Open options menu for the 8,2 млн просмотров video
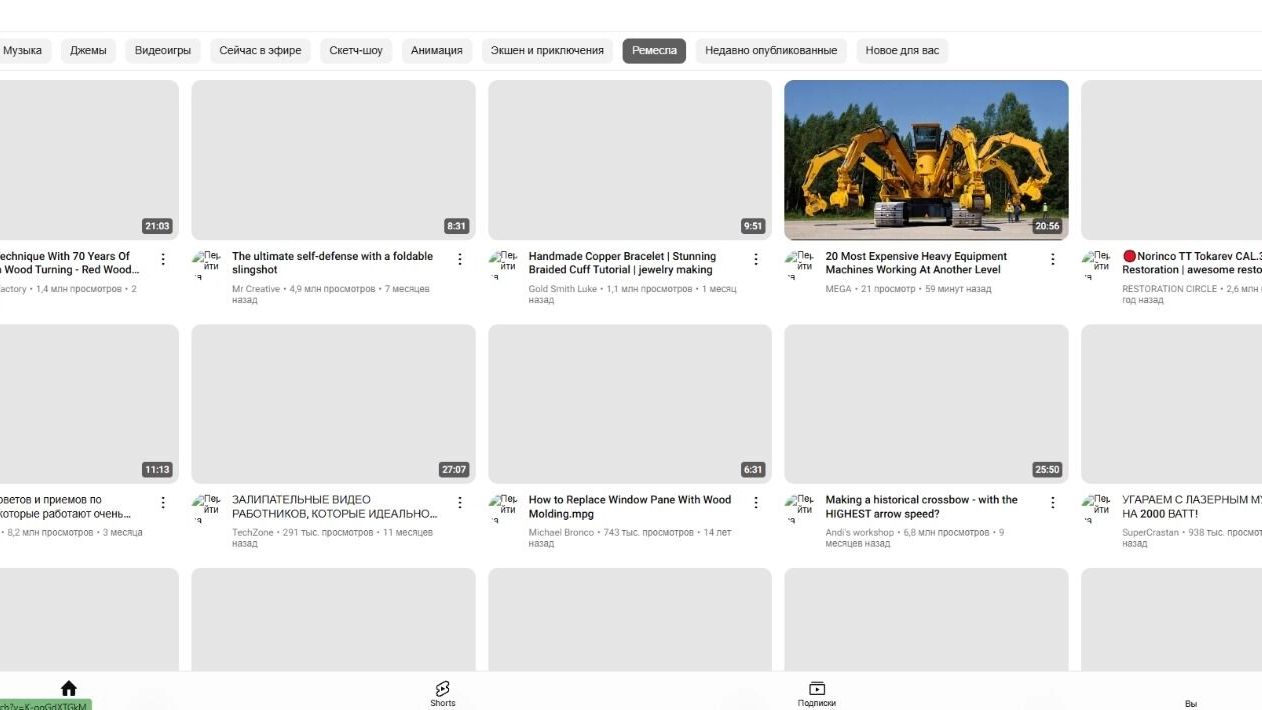The width and height of the screenshot is (1262, 710). (x=163, y=503)
